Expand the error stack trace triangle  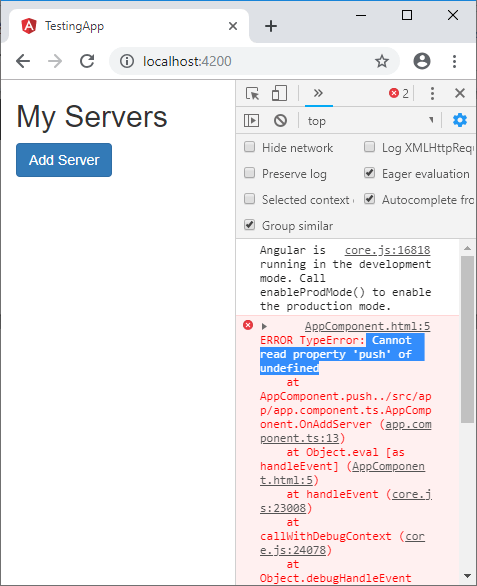pos(264,327)
